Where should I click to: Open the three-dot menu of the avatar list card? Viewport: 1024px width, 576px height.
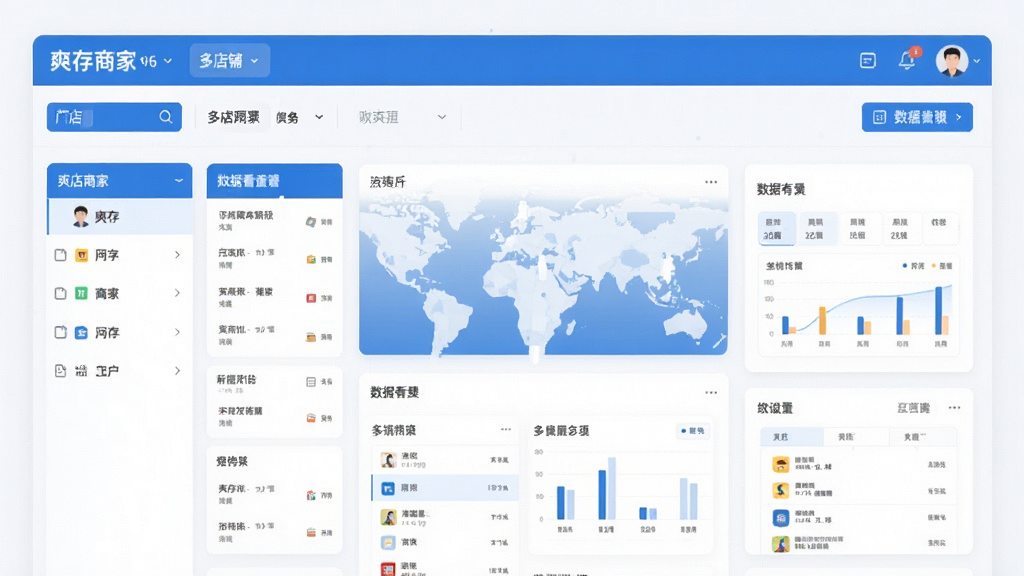coord(505,429)
